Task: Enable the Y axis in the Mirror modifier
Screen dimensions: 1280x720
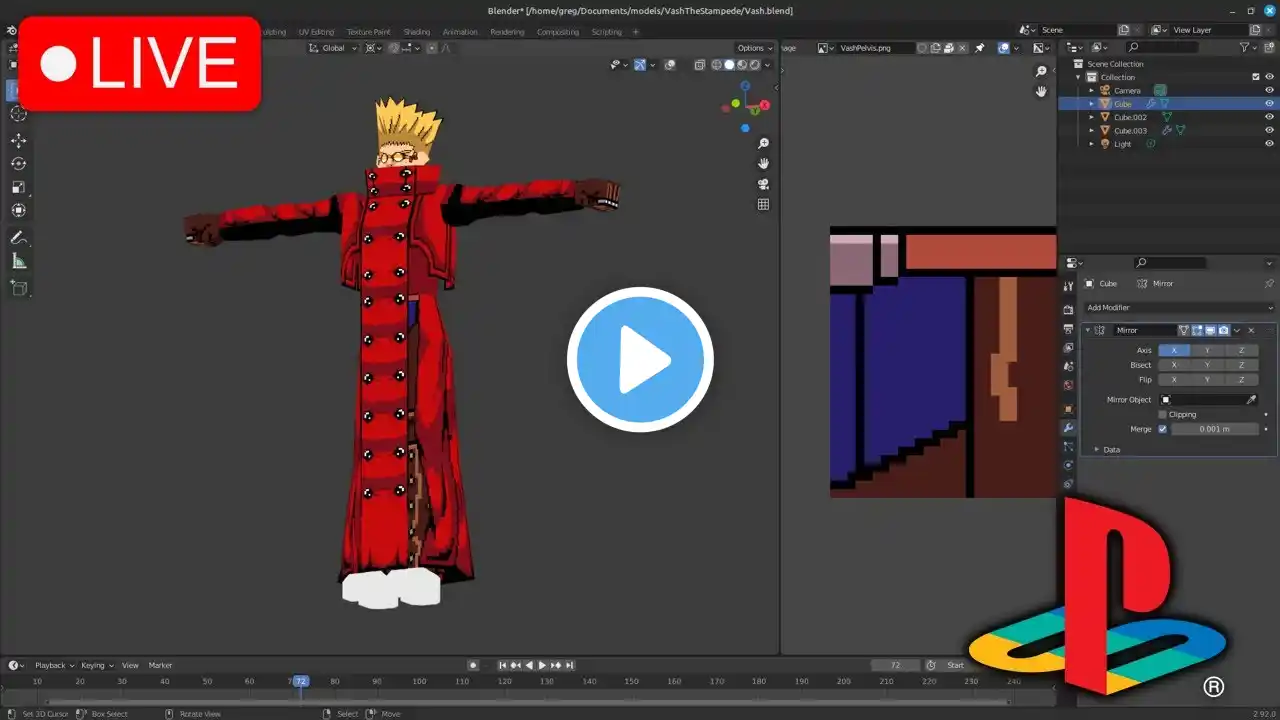Action: [x=1207, y=350]
